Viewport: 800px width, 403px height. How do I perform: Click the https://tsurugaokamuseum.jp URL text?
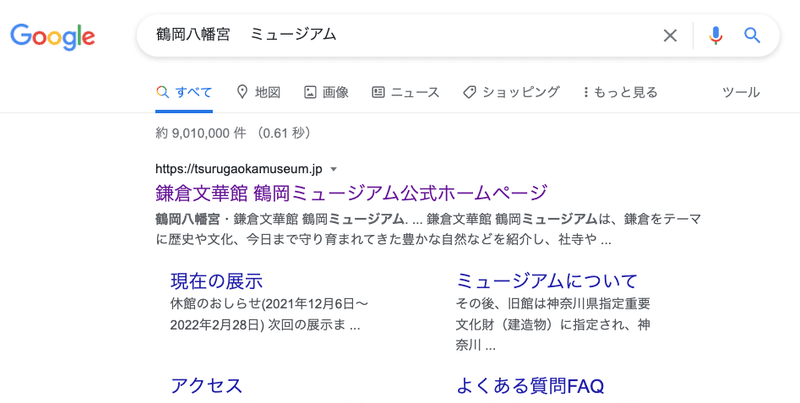tap(239, 169)
